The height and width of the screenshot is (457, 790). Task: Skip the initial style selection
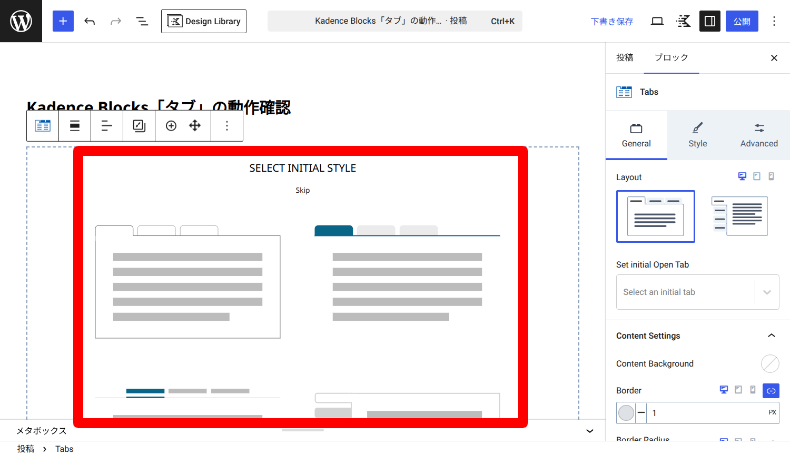tap(302, 190)
